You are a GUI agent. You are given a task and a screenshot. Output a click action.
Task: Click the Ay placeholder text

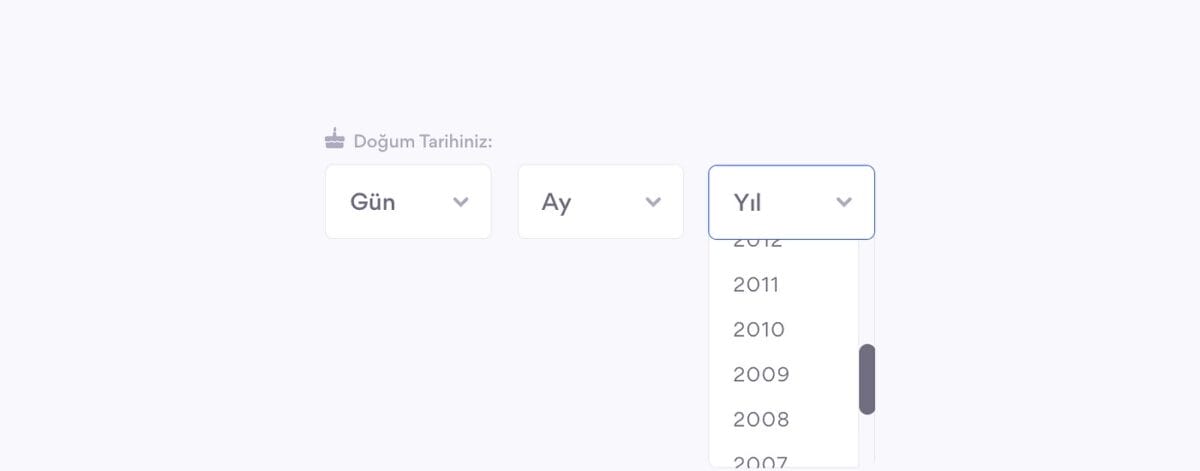(x=556, y=202)
